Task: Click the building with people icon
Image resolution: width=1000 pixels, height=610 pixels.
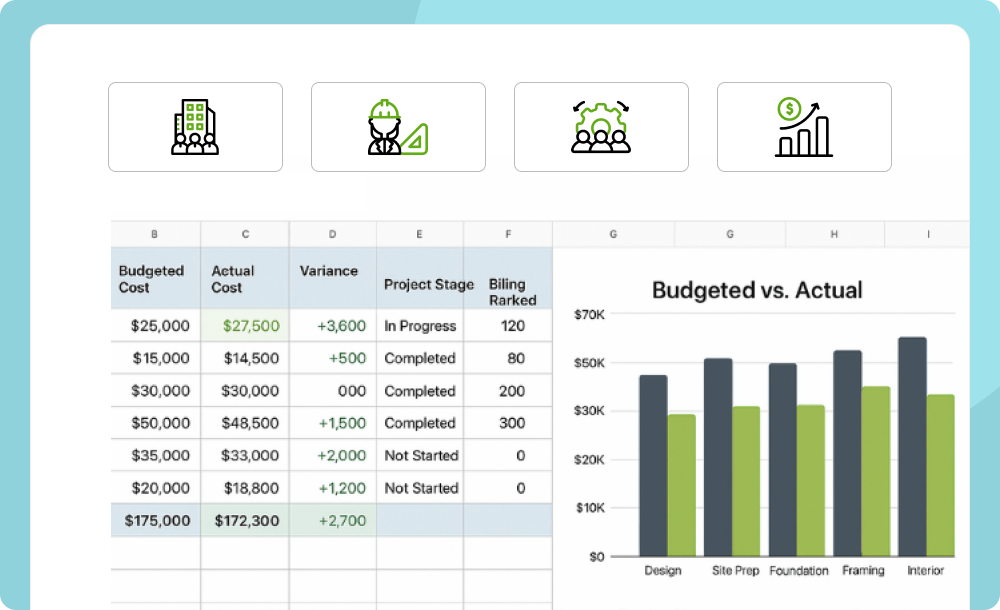Action: click(x=195, y=127)
